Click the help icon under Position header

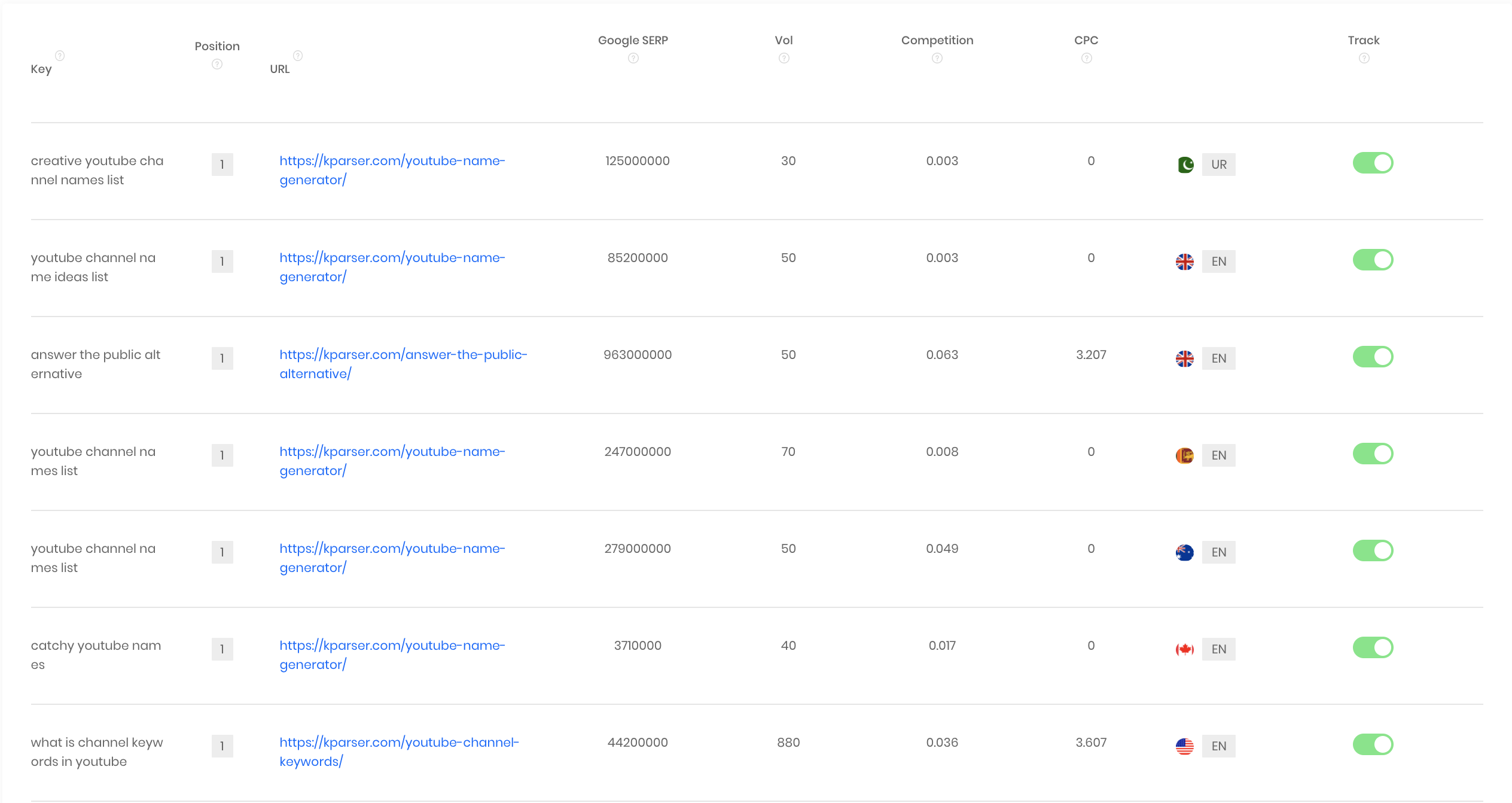coord(217,64)
